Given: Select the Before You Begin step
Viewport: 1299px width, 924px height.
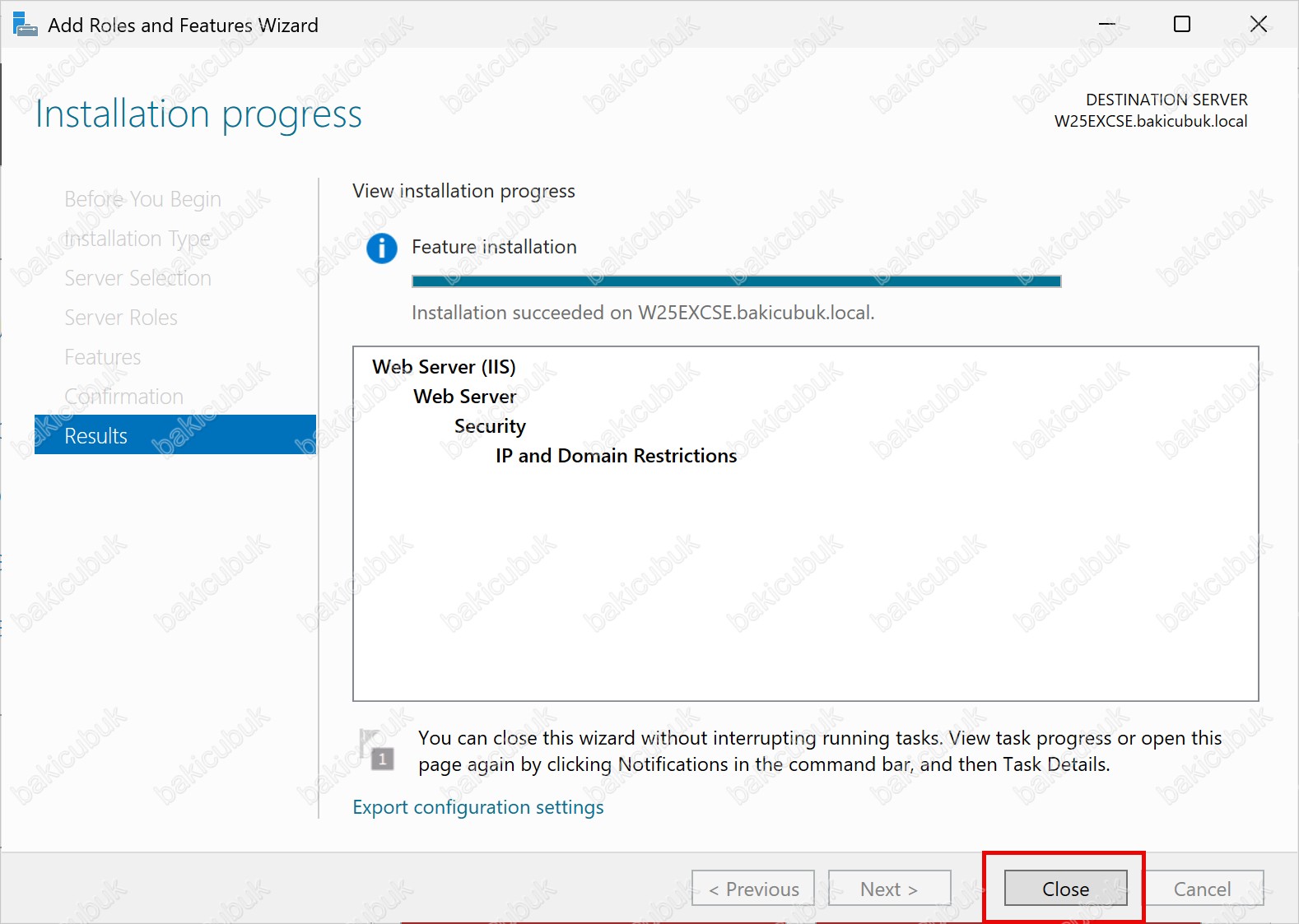Looking at the screenshot, I should 143,199.
